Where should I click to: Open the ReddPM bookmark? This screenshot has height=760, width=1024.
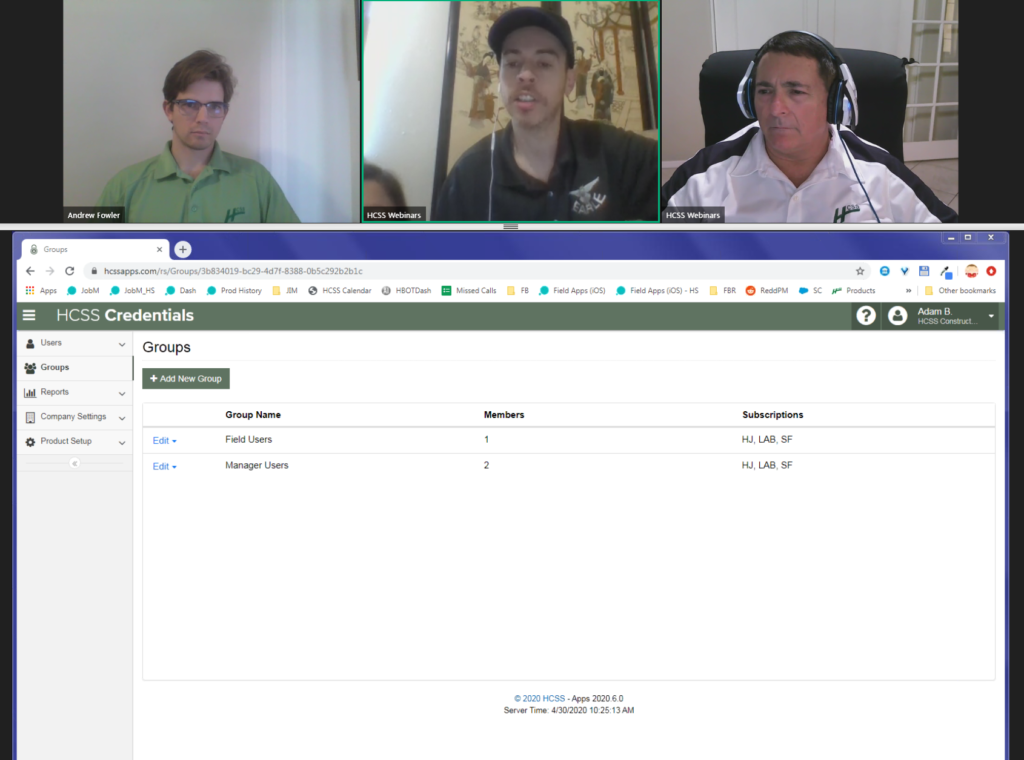pyautogui.click(x=767, y=291)
